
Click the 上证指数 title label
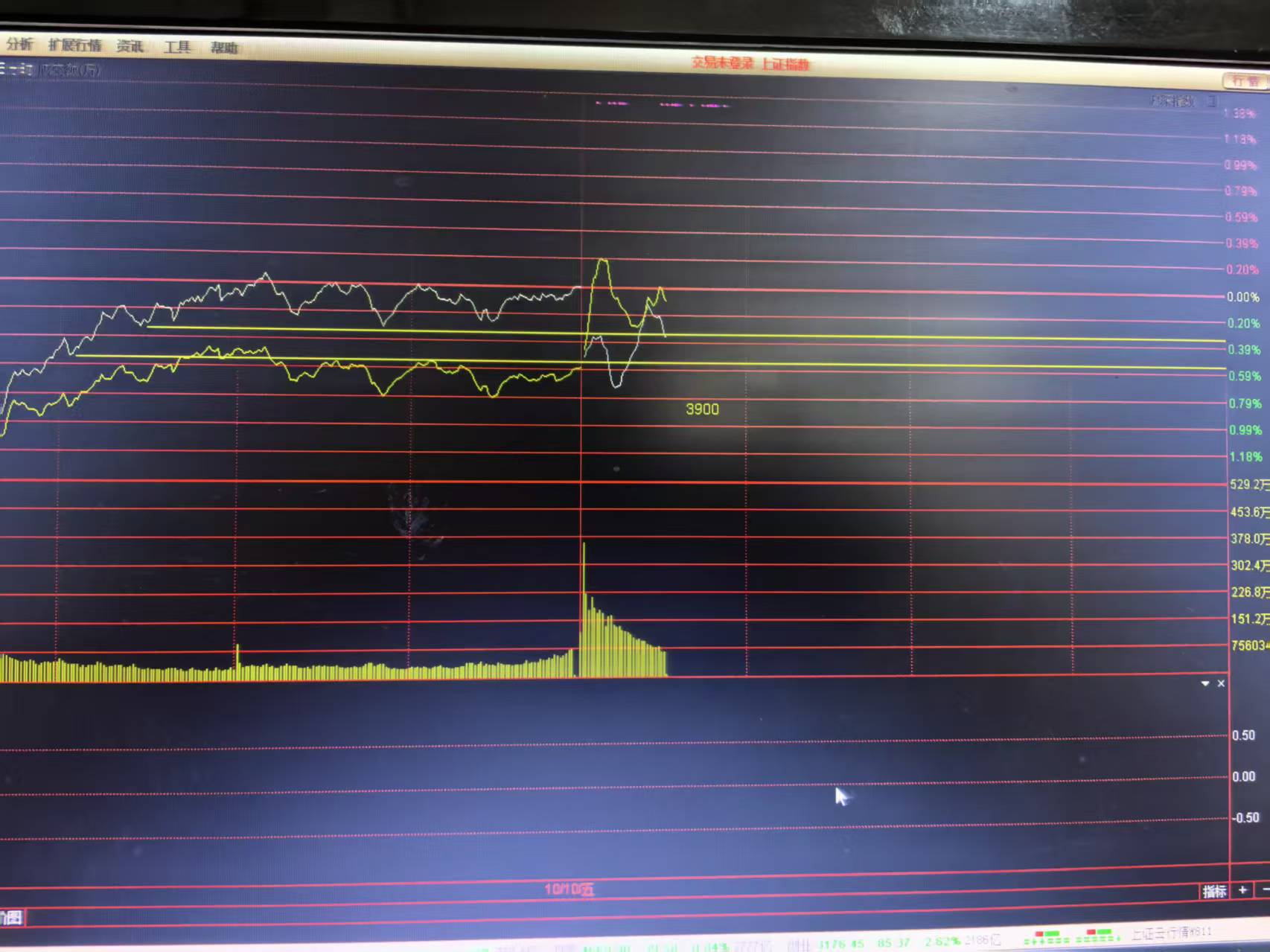coord(785,65)
